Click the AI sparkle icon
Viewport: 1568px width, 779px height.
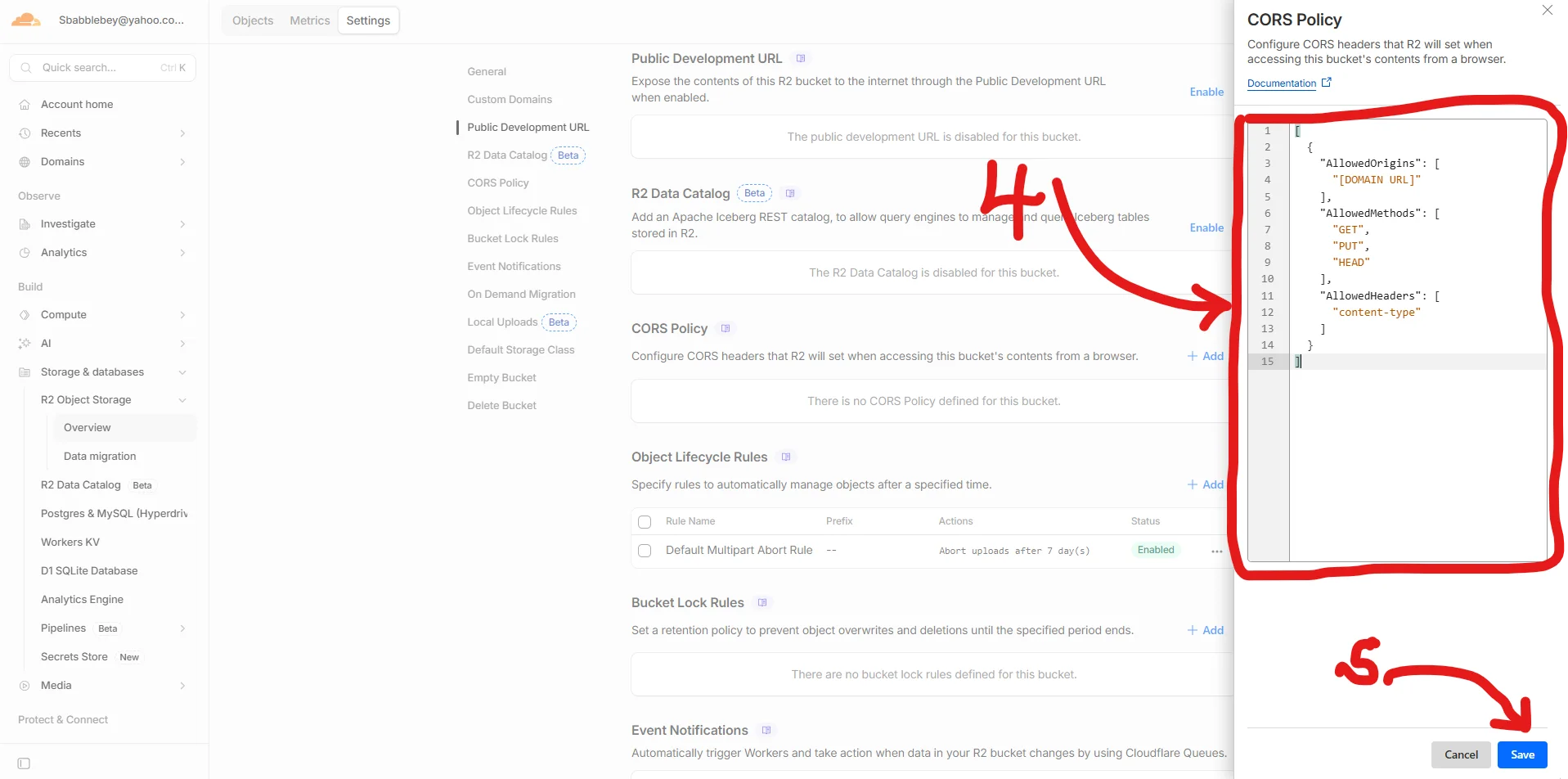[x=25, y=344]
